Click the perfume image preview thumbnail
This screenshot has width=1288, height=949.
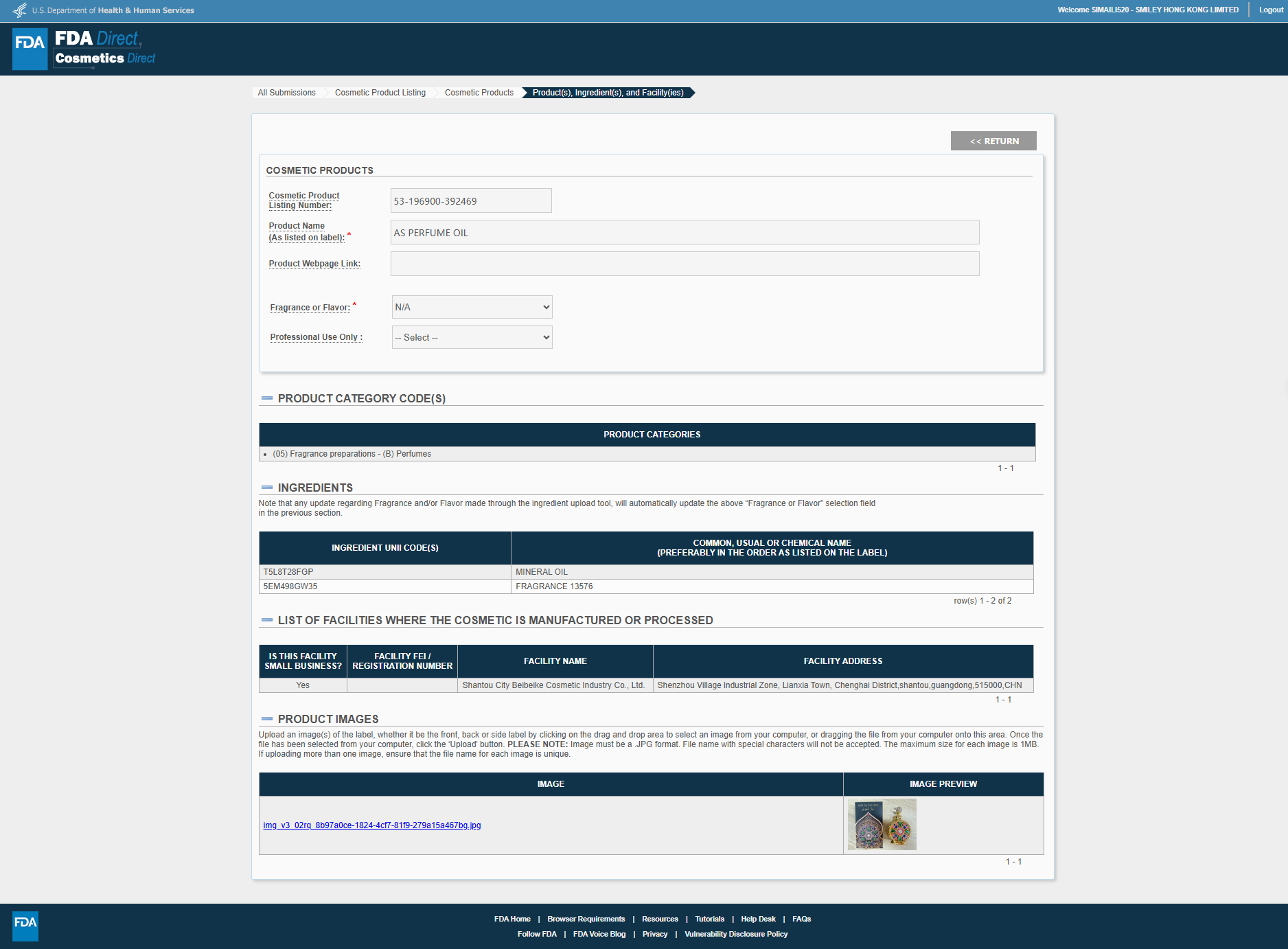pos(882,825)
